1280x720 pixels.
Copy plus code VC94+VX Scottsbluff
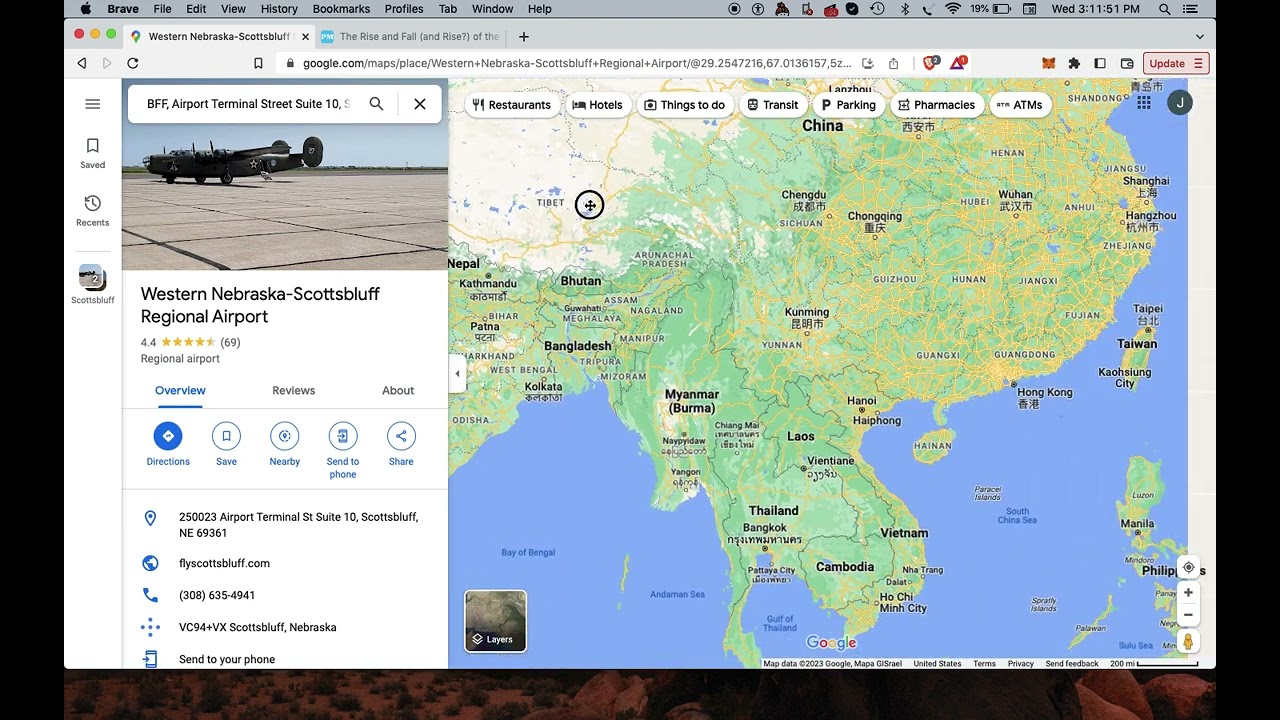[285, 627]
